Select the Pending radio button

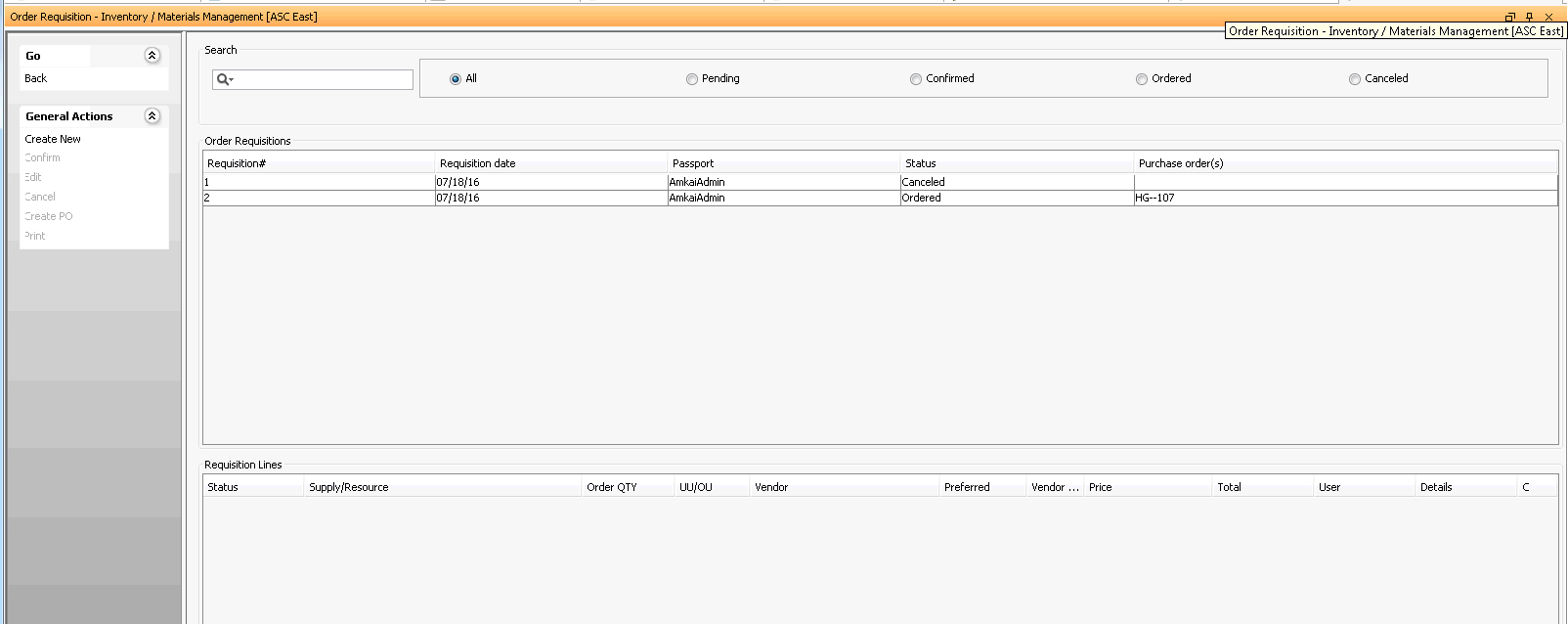pos(692,79)
